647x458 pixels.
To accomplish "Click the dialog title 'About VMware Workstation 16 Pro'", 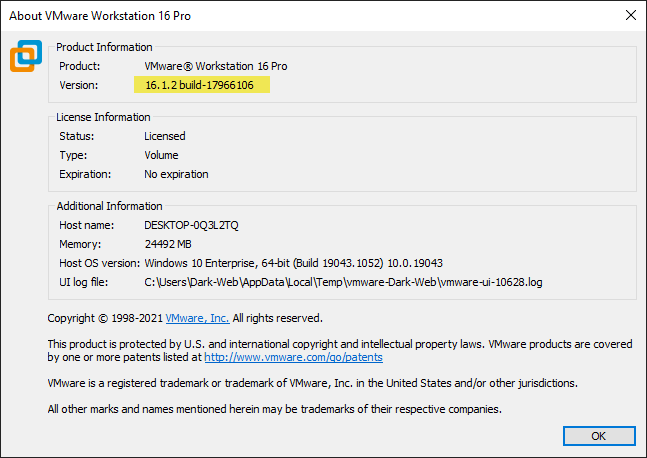I will (x=100, y=16).
